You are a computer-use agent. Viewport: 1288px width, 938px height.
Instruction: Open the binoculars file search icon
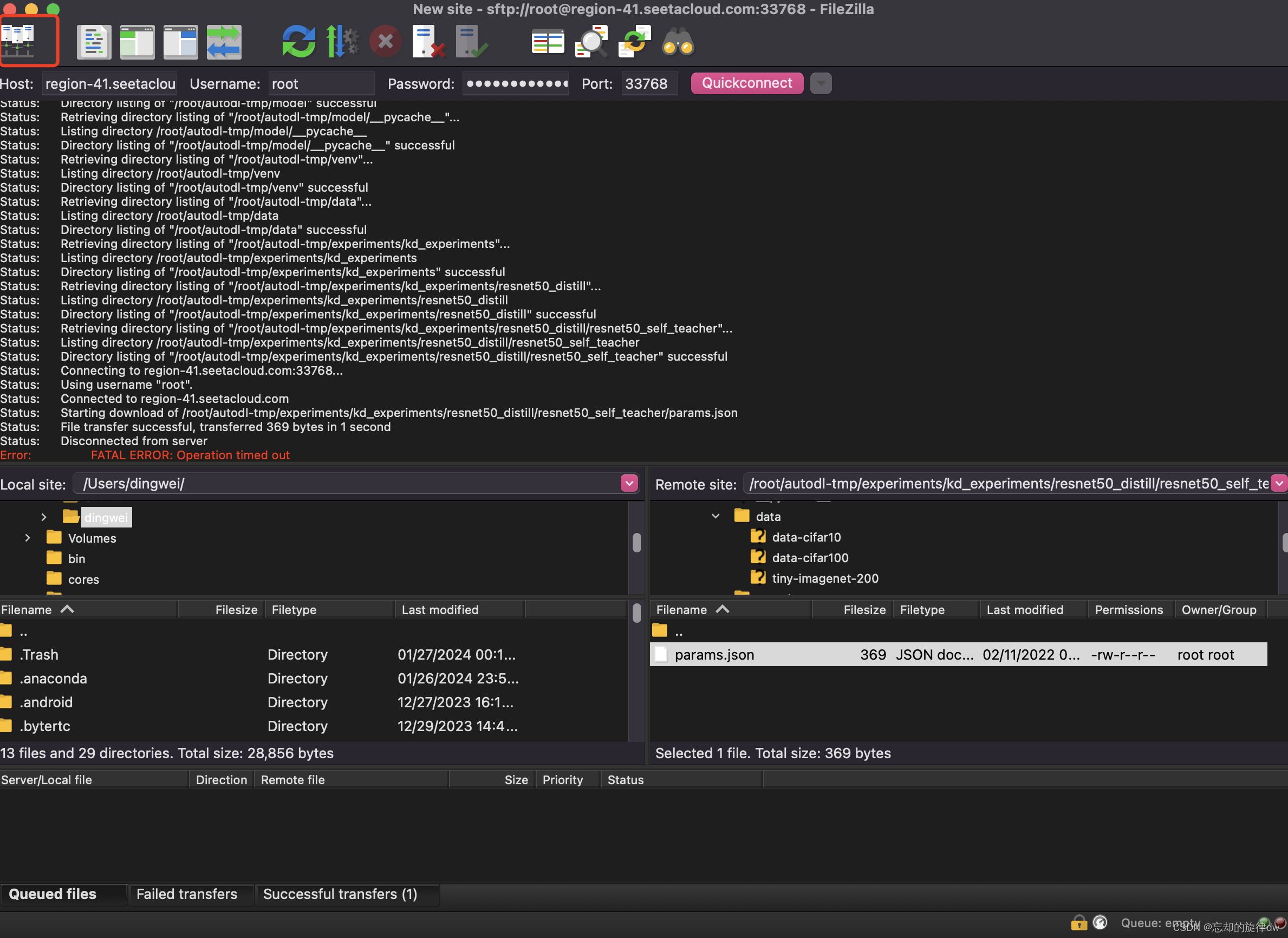[678, 42]
